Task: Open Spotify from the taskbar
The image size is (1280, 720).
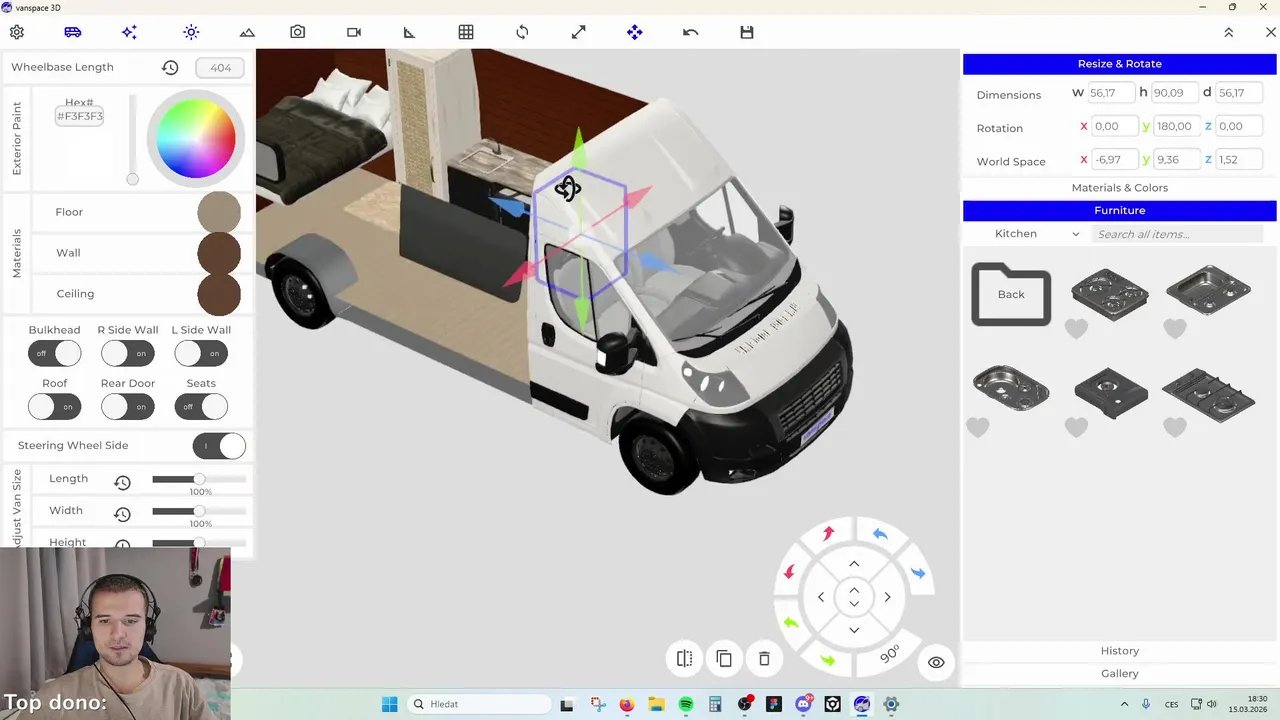Action: tap(686, 704)
